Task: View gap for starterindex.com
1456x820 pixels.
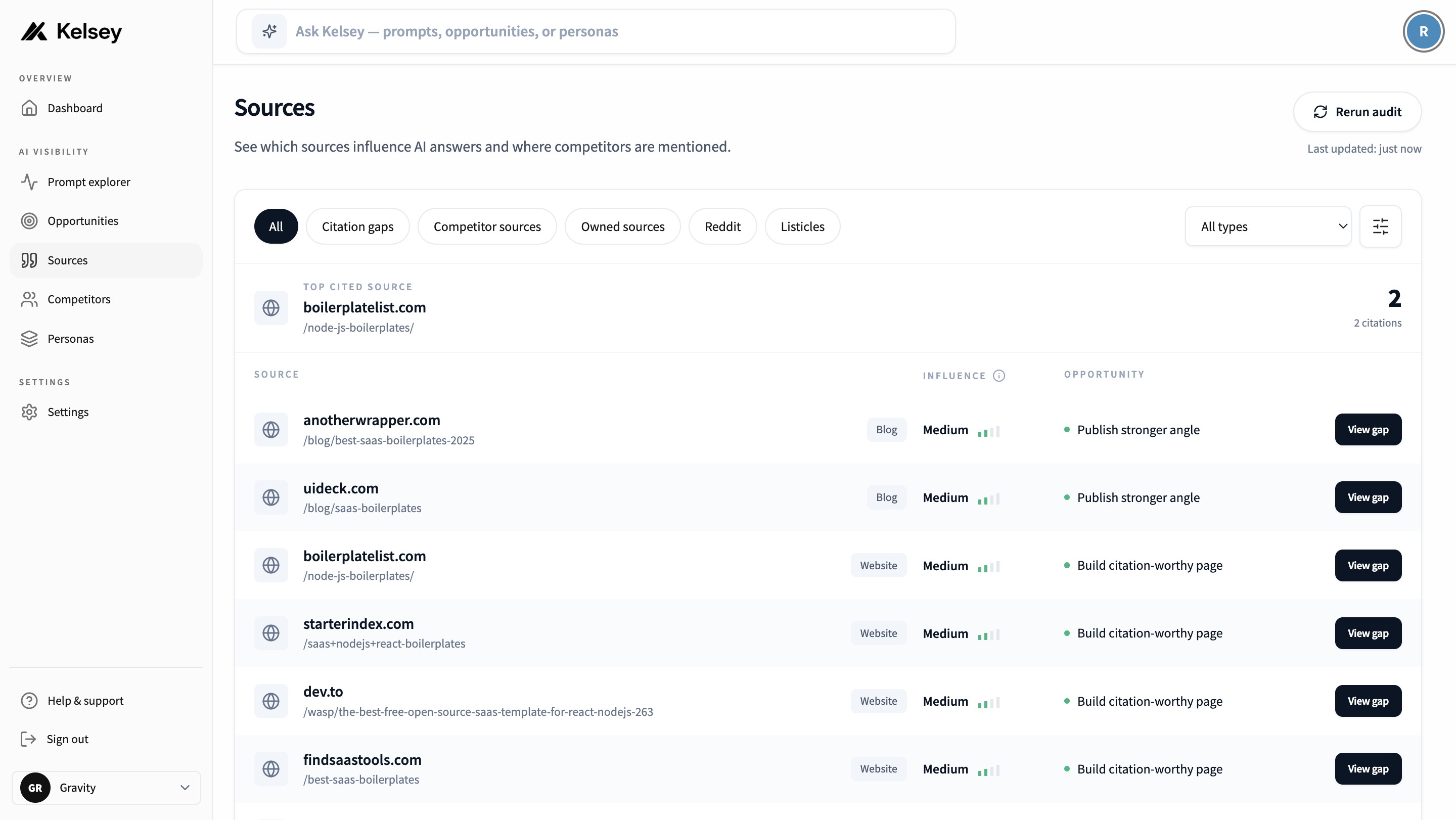Action: (x=1368, y=633)
